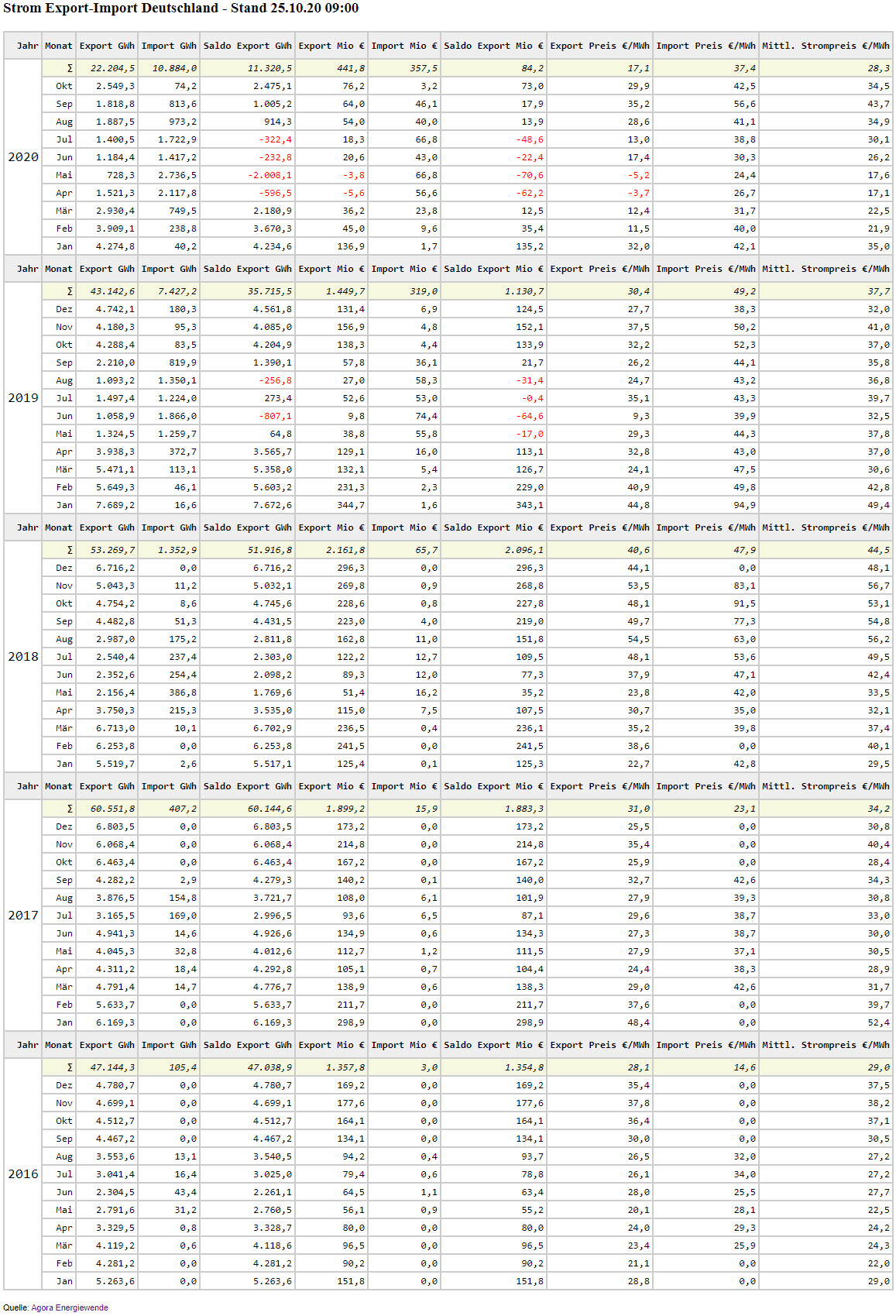The width and height of the screenshot is (896, 1316).
Task: Select the red -2.008,1 saldo value
Action: (x=269, y=175)
